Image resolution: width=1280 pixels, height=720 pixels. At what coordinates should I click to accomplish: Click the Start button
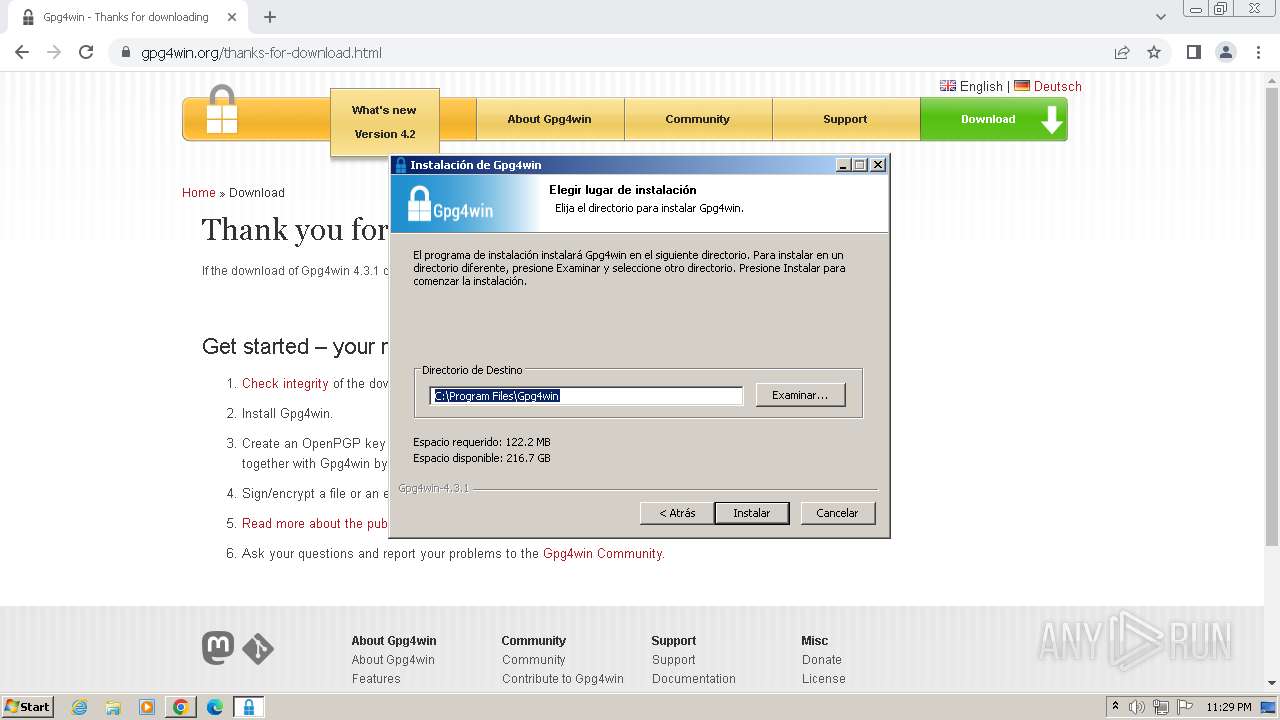[x=27, y=707]
